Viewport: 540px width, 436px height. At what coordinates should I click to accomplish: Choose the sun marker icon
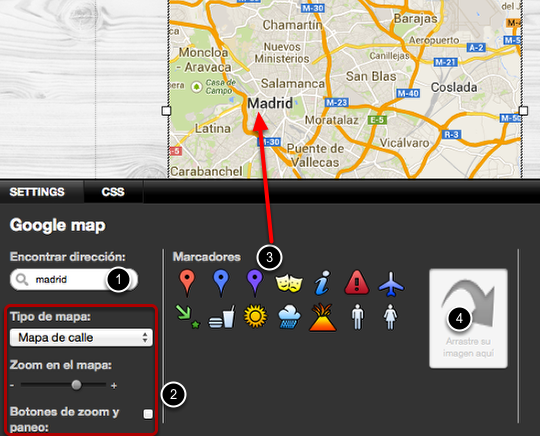tap(255, 316)
